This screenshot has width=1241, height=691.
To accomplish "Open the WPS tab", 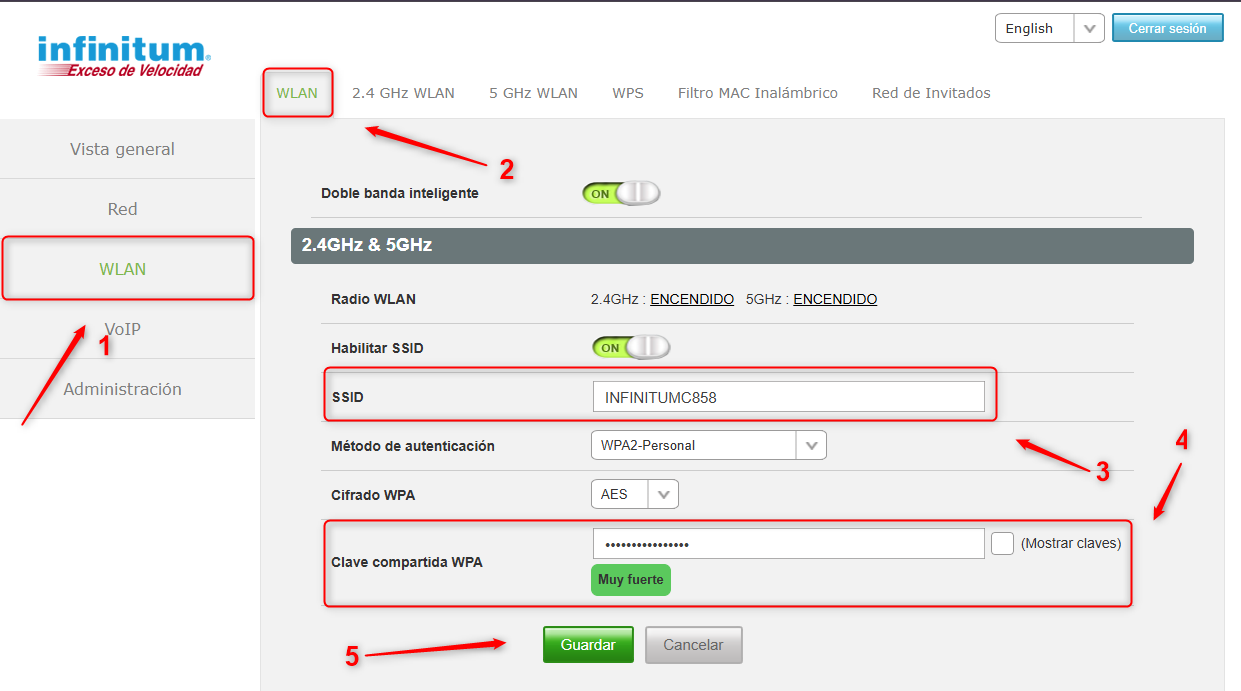I will (x=628, y=93).
